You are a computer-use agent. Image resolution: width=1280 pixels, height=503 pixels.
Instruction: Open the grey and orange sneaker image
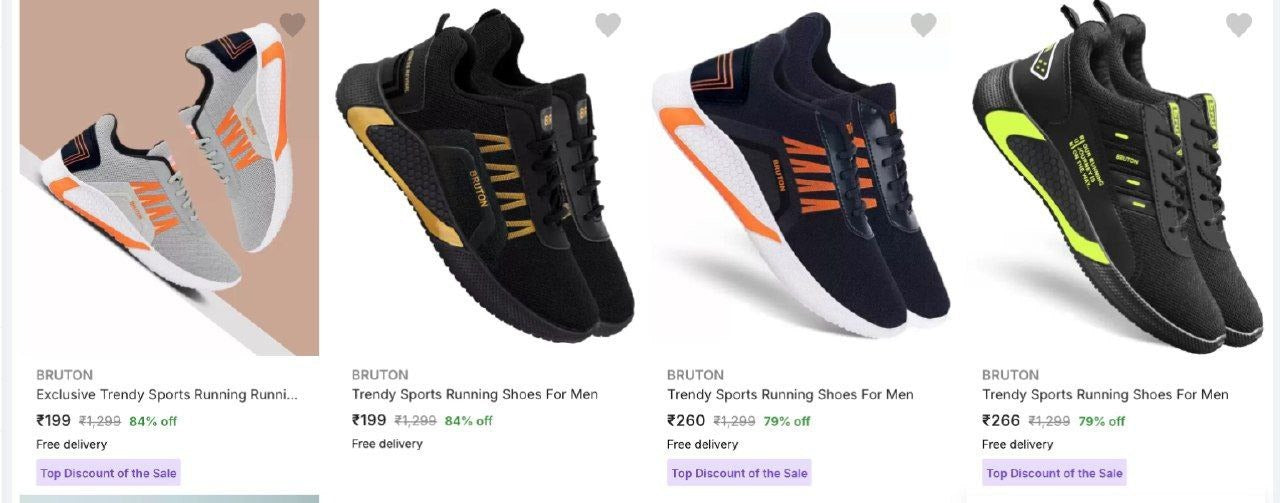tap(169, 180)
